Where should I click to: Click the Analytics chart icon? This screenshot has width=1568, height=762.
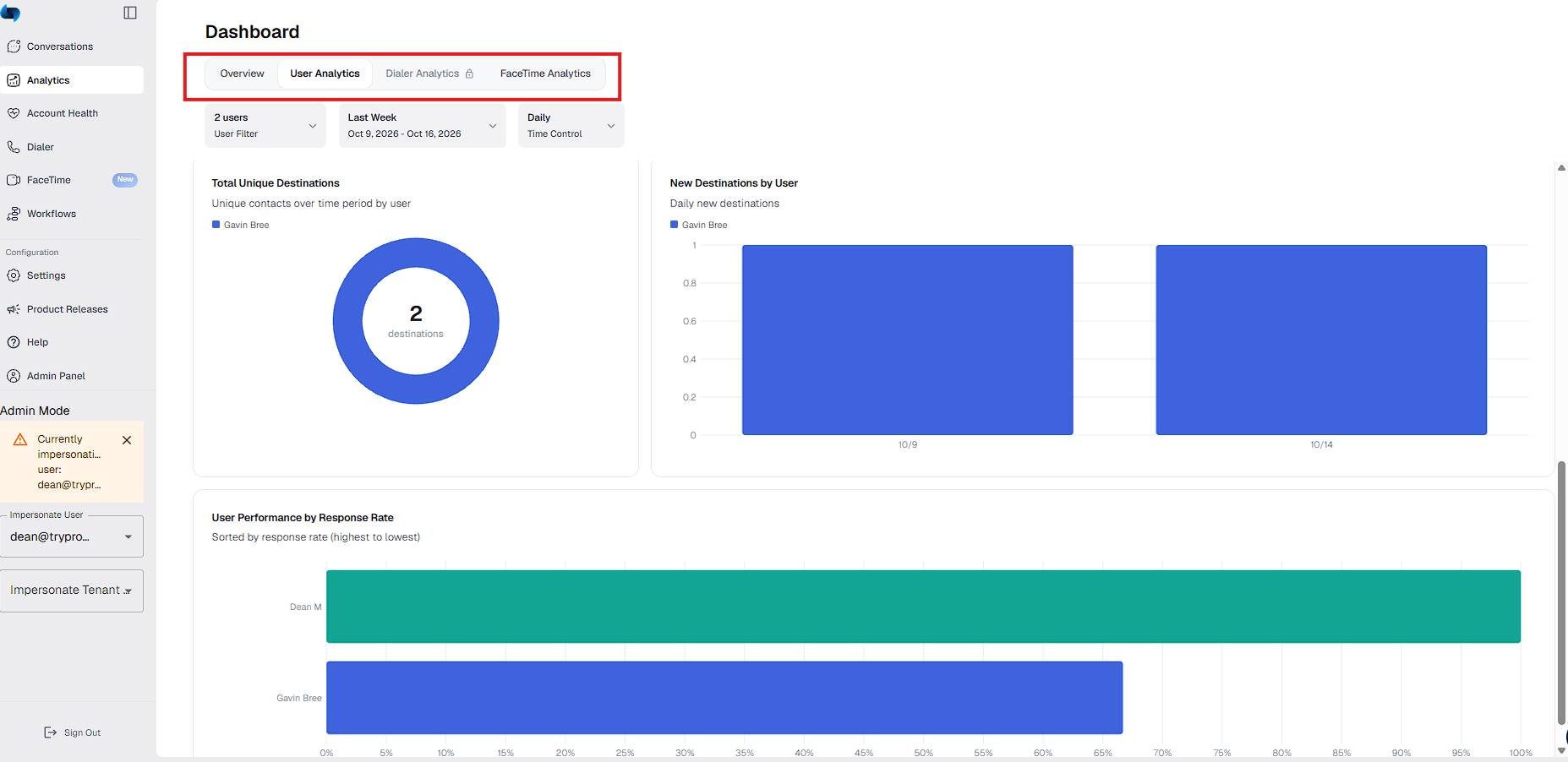click(x=14, y=80)
